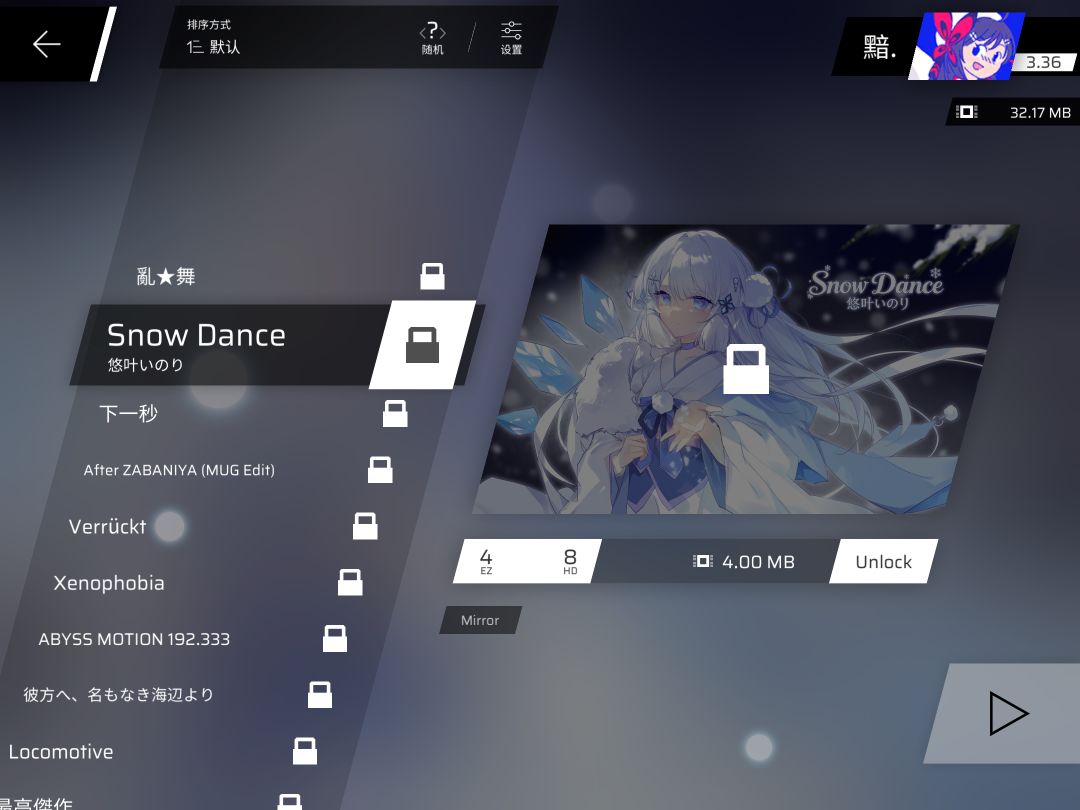Viewport: 1080px width, 810px height.
Task: Select the song Verrückt
Action: (x=107, y=527)
